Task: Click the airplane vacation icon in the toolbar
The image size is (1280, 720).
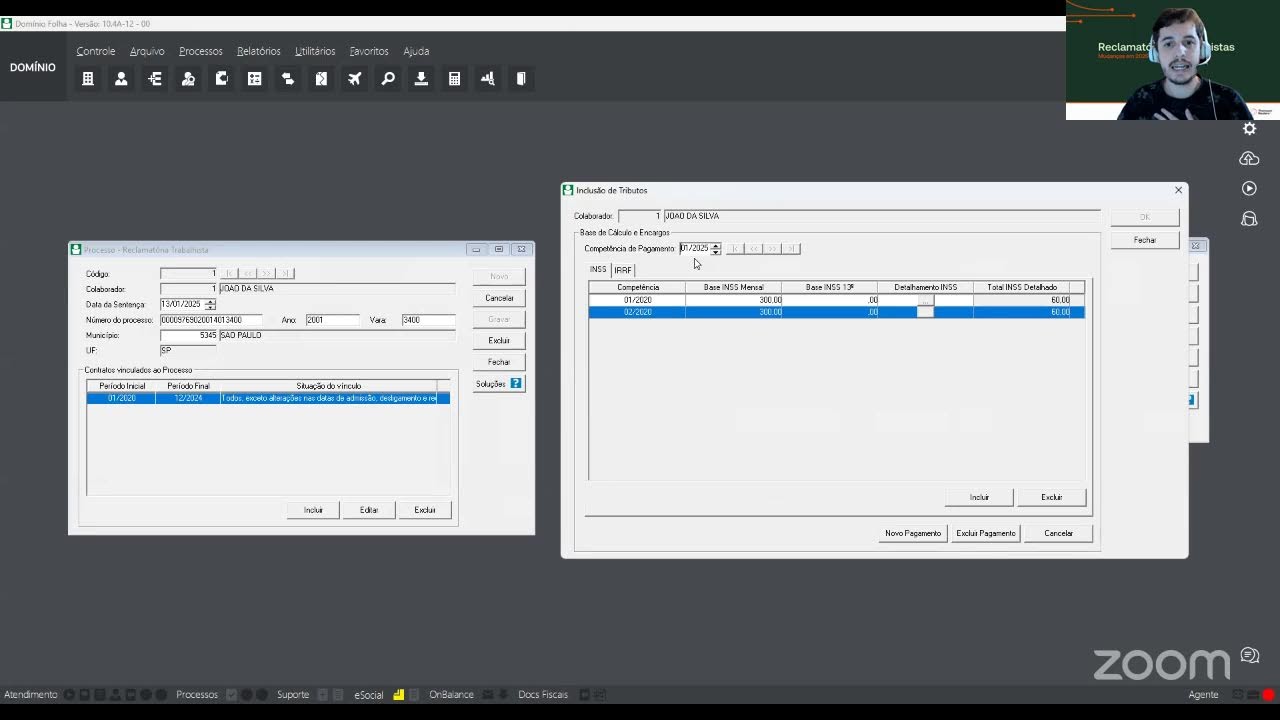Action: (355, 79)
